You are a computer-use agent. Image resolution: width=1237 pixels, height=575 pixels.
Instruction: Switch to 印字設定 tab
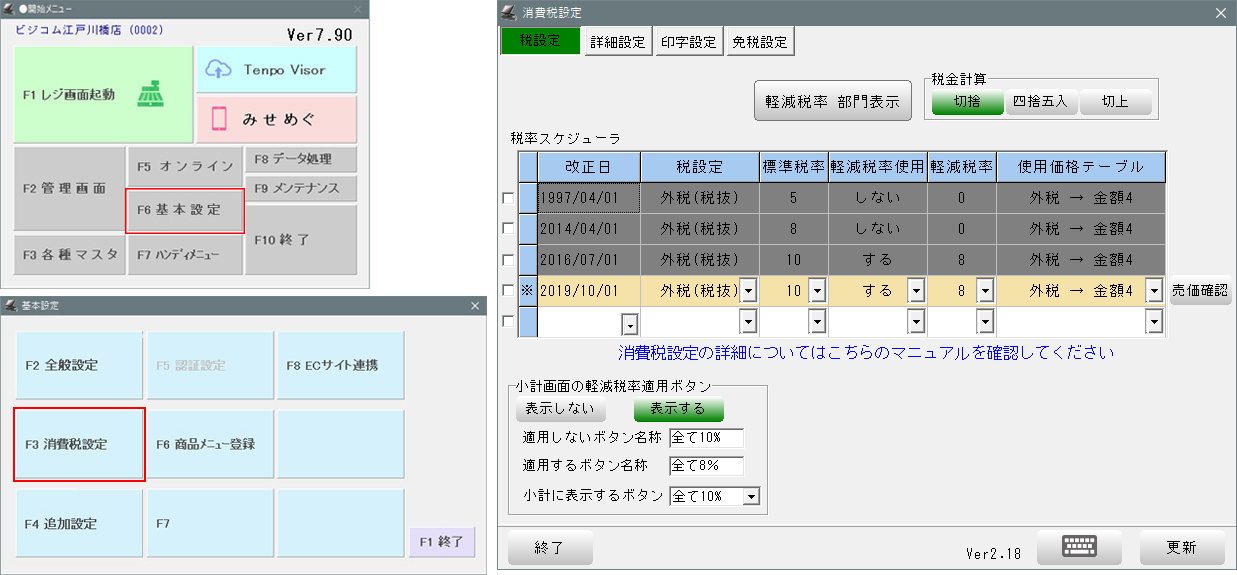688,42
